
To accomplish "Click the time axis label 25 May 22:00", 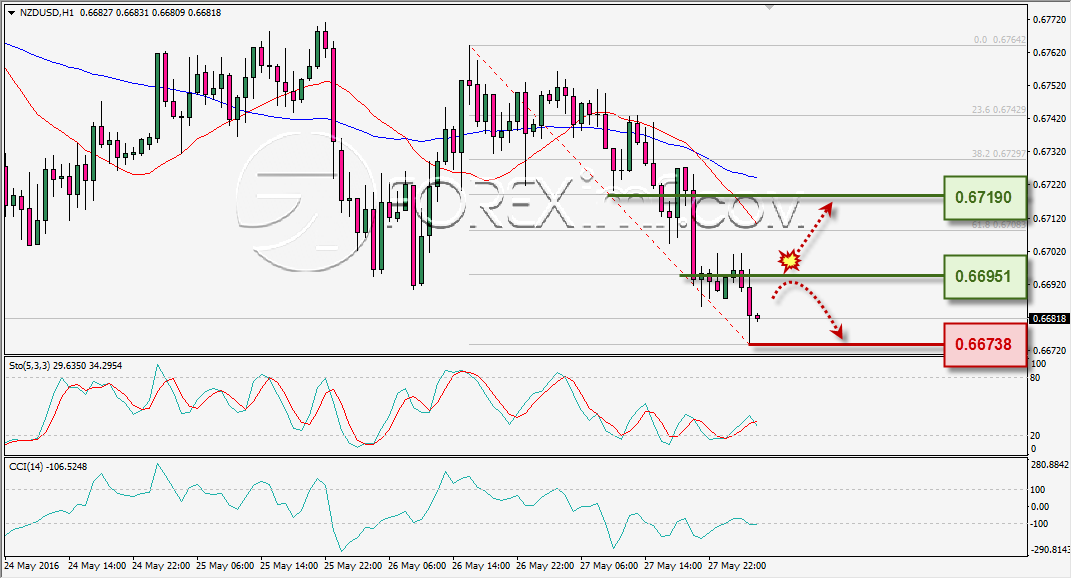I will tap(353, 566).
